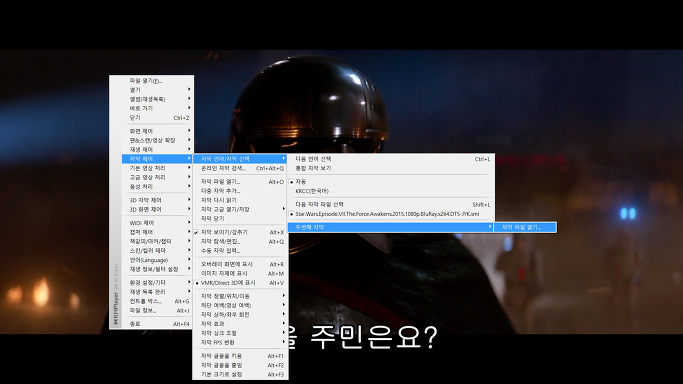Screen dimensions: 683x384
Task: Click '자막 파일 열기...' in second-subtitle flyout
Action: (x=525, y=227)
